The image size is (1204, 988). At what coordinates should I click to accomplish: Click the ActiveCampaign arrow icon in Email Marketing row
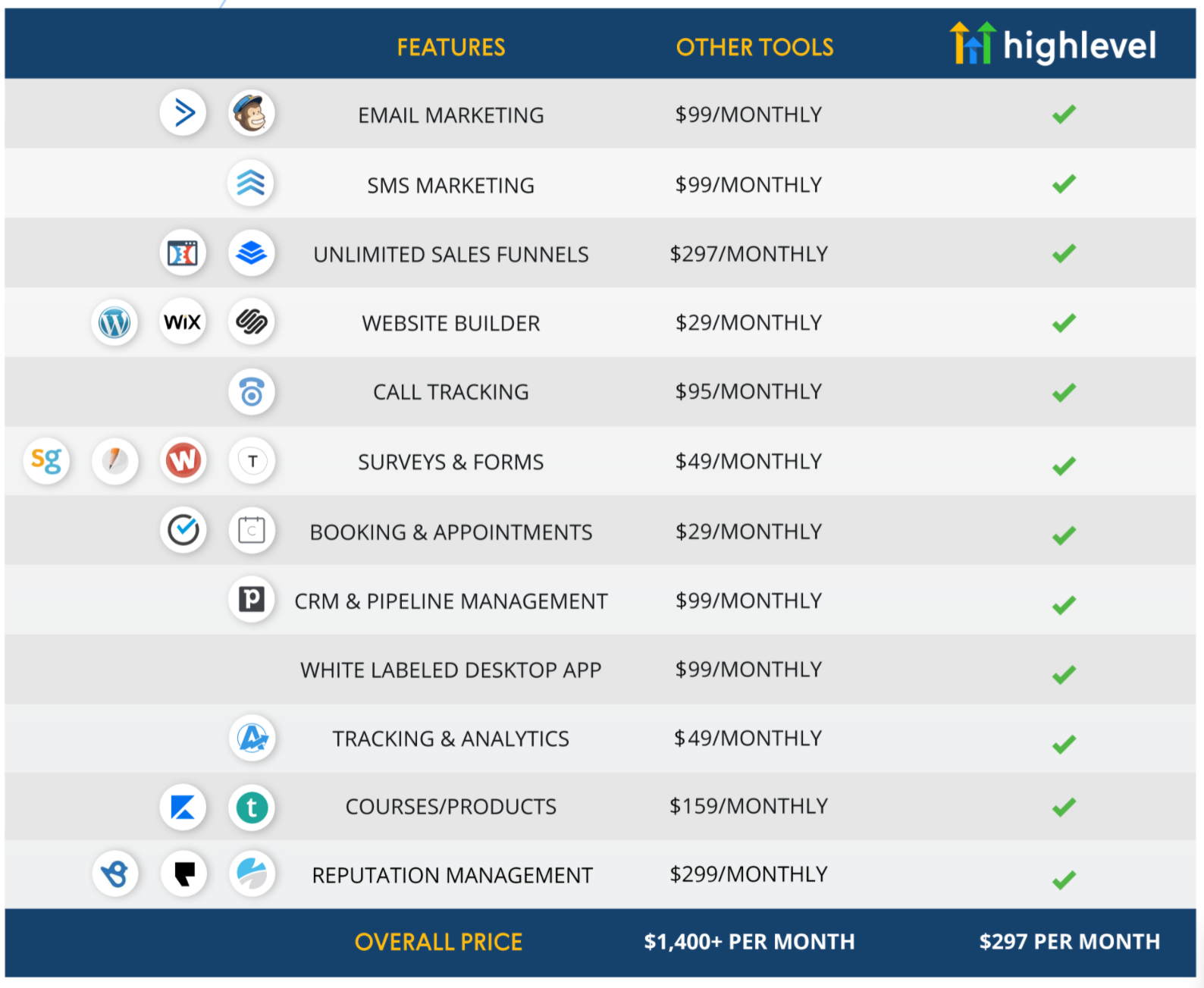click(183, 113)
